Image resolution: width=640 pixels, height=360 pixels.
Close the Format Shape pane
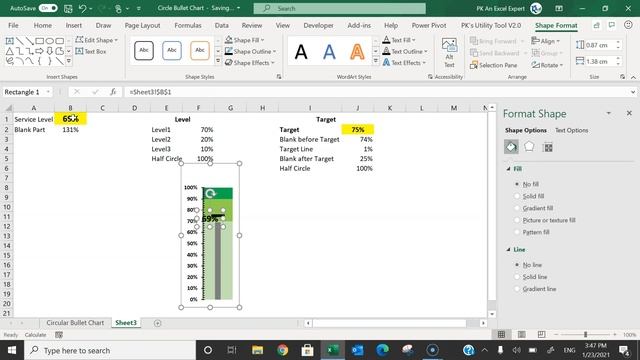coord(629,113)
